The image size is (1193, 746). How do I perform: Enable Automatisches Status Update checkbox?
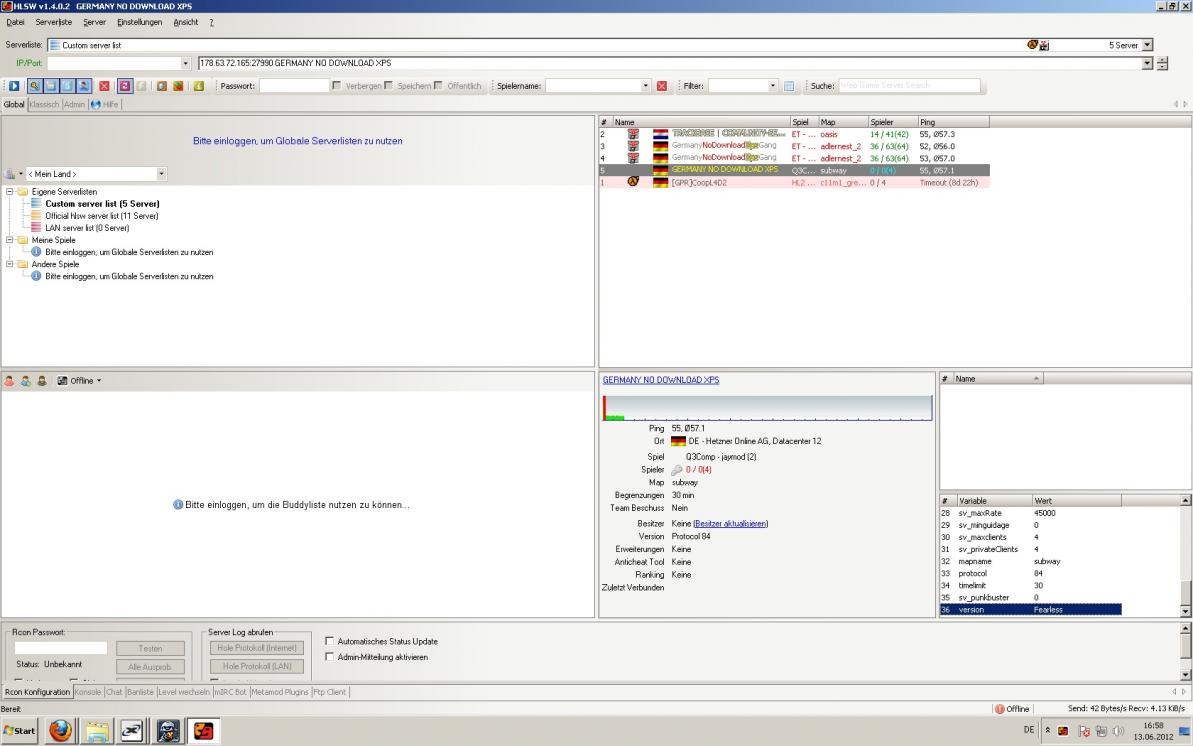pyautogui.click(x=331, y=641)
